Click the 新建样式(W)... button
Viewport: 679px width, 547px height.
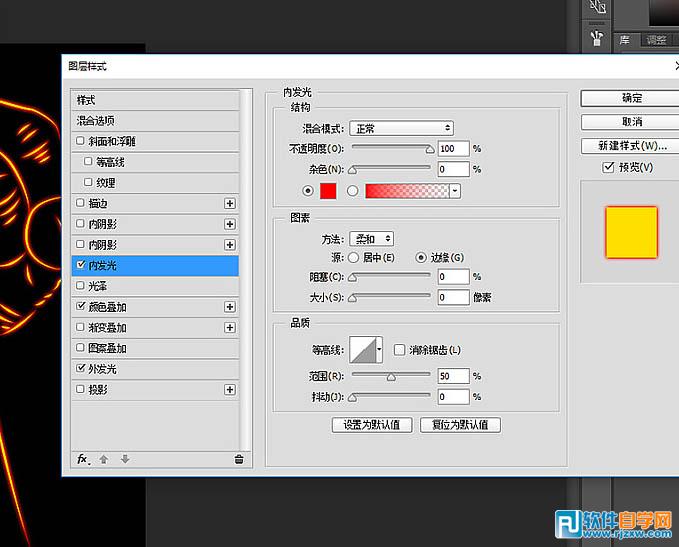pyautogui.click(x=631, y=146)
